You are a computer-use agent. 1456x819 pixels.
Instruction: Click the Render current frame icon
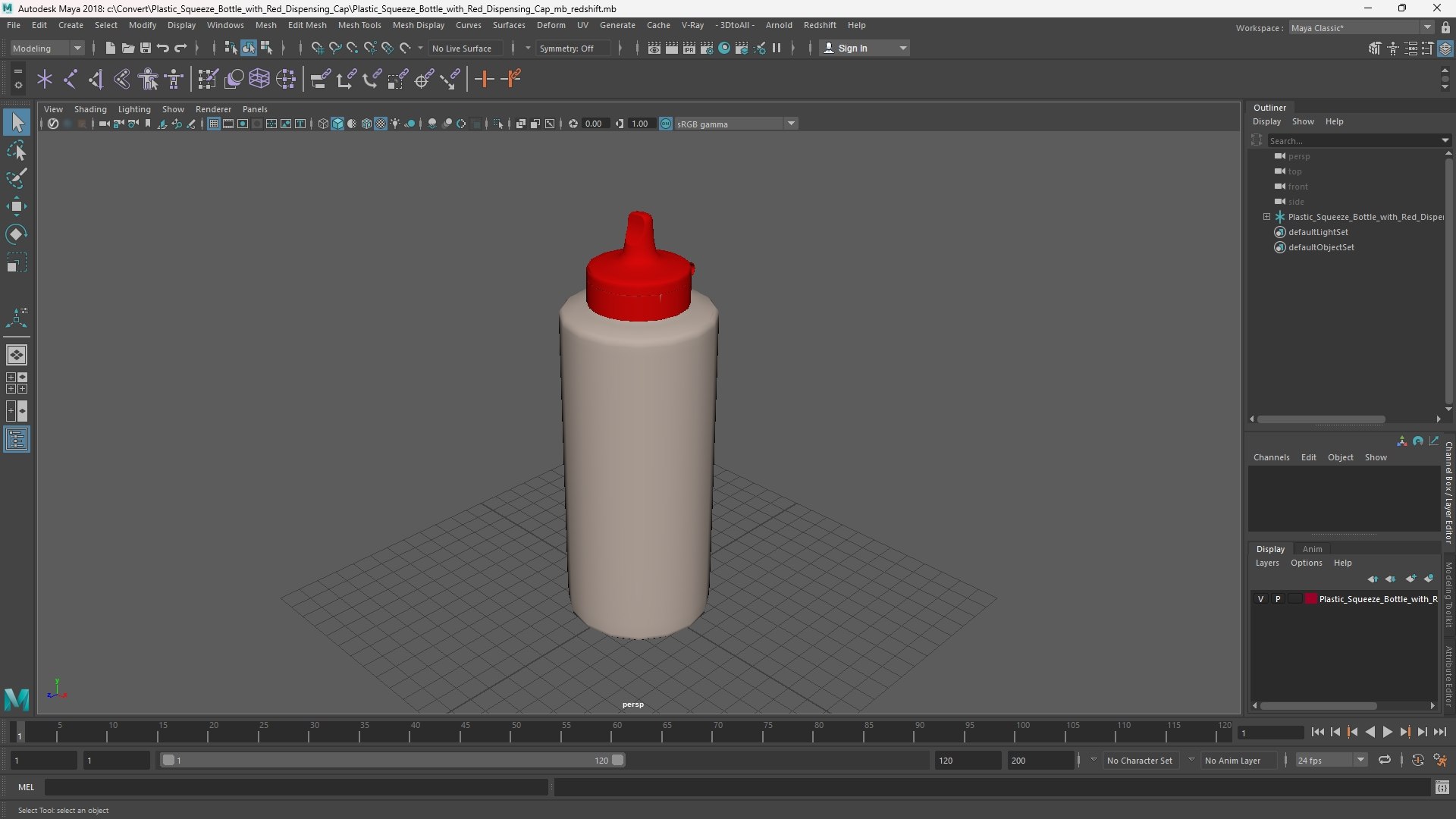tap(671, 48)
